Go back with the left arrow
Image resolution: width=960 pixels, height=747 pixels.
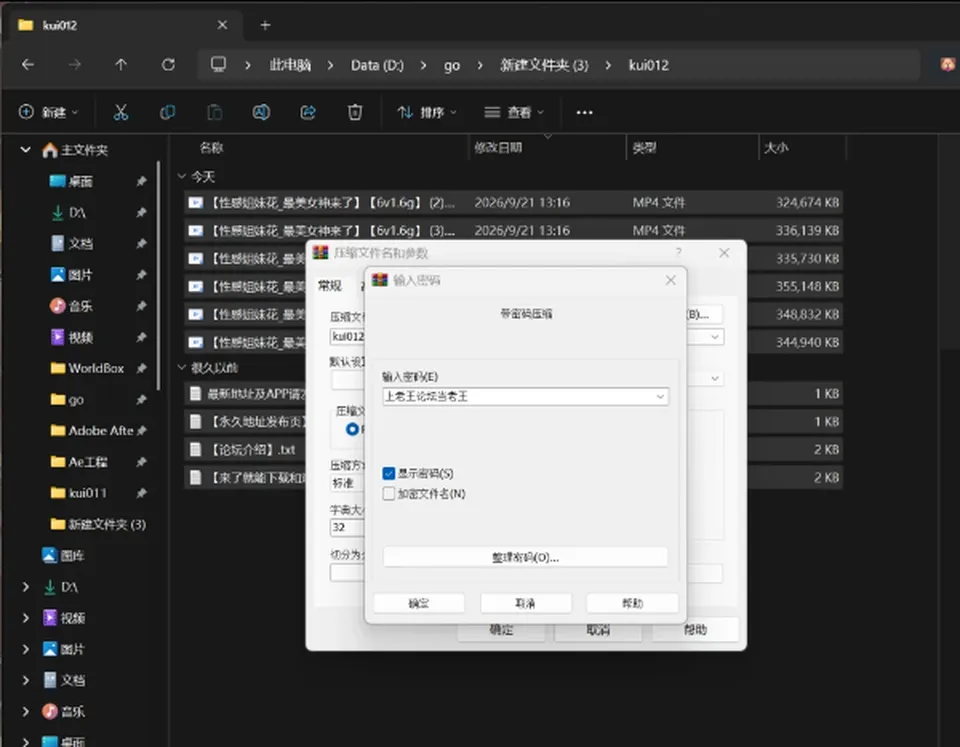28,64
